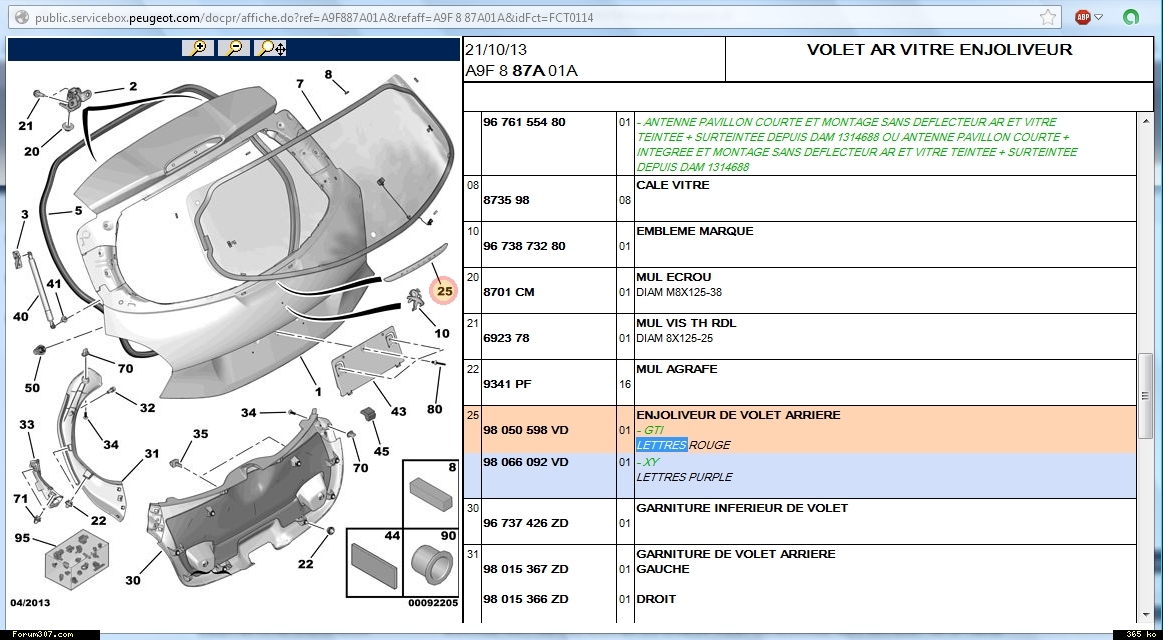Screen dimensions: 1163x640
Task: Open the Adblock Plus dropdown arrow
Action: [1098, 17]
